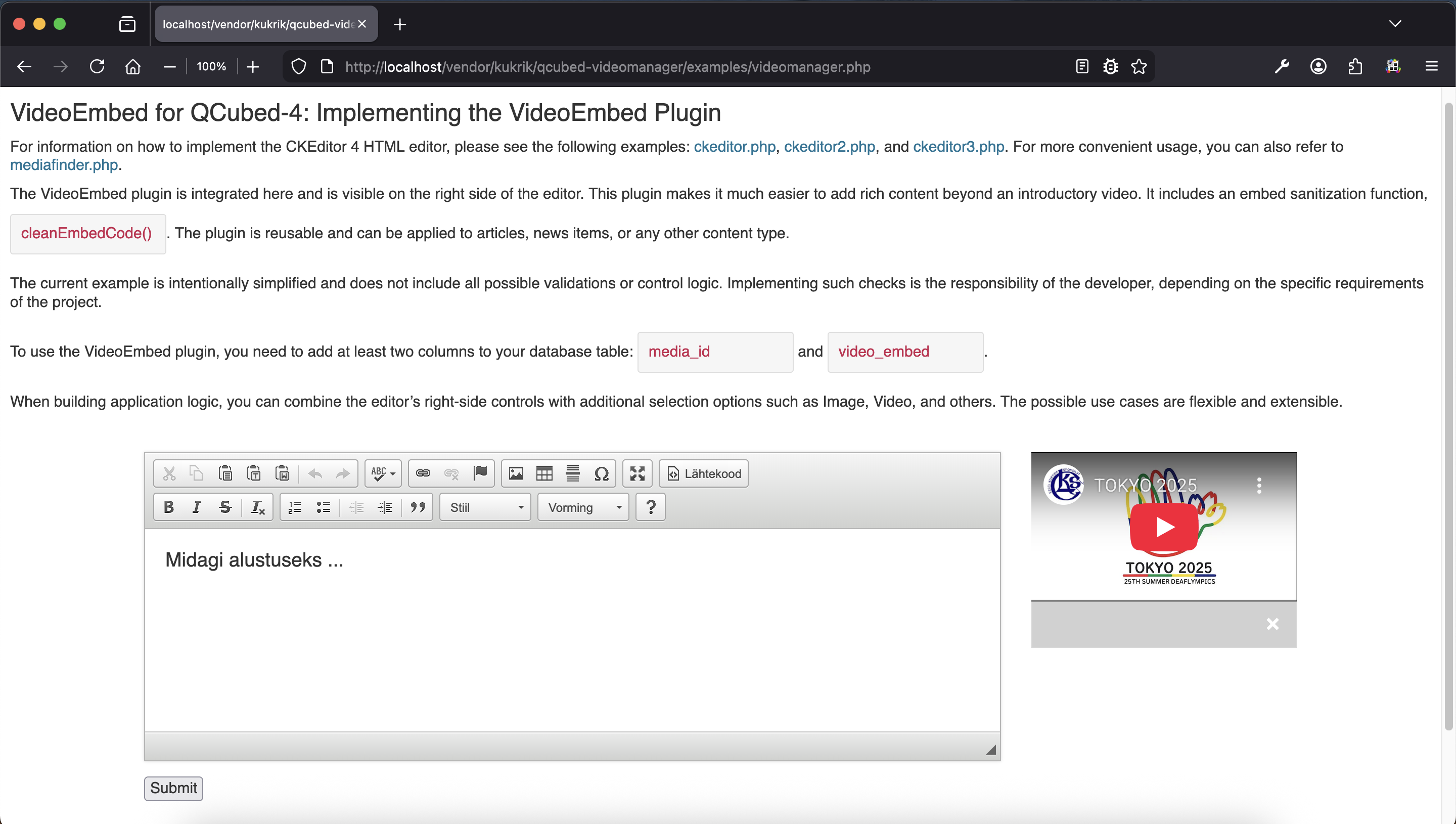Toggle Italic formatting in editor

coord(196,507)
